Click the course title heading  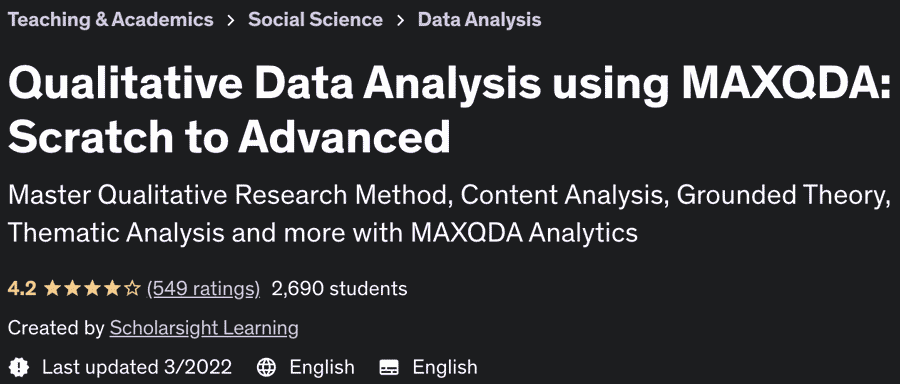pos(450,109)
